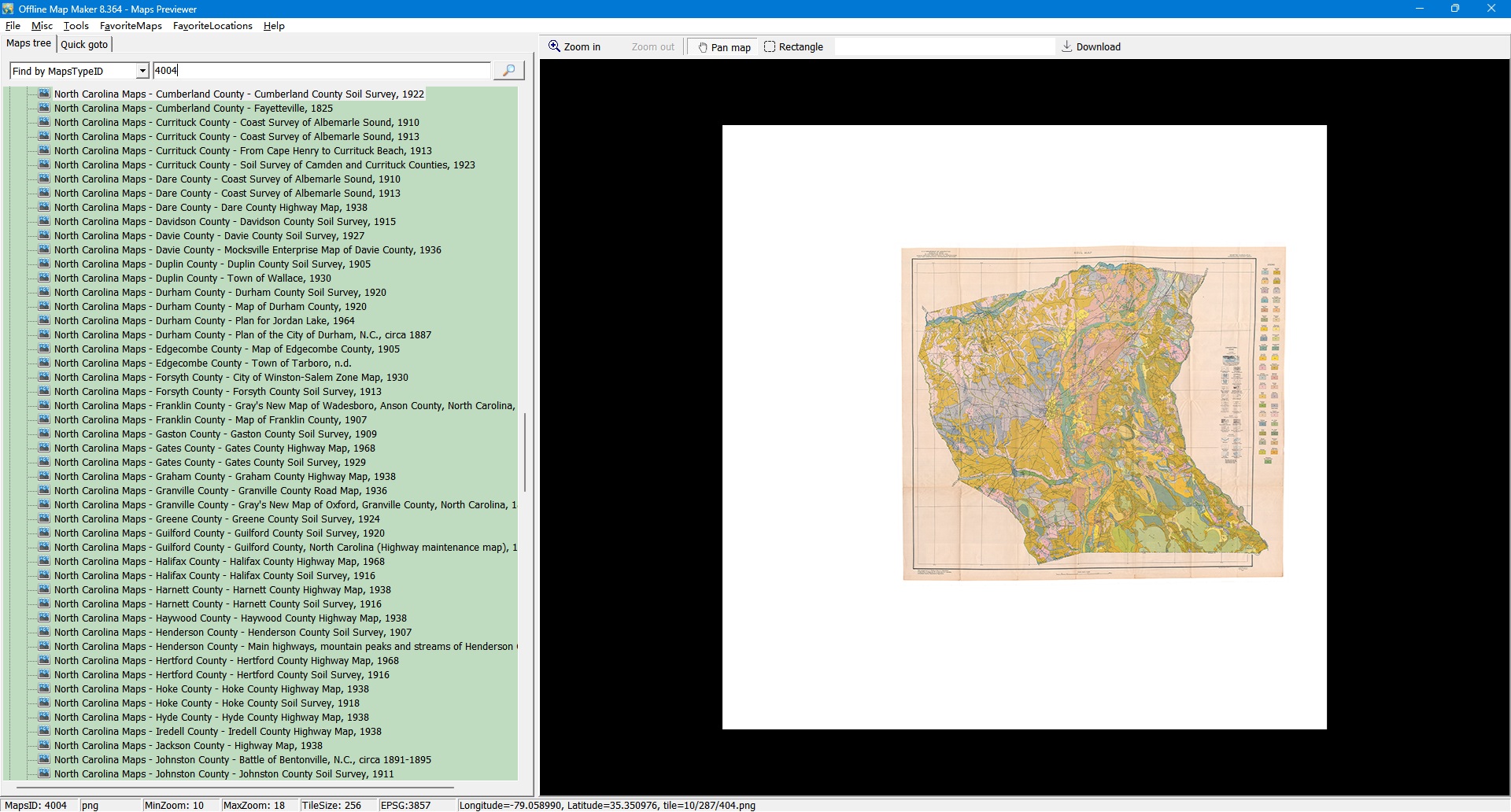Select Johnston County Soil Survey, 1911 entry
The height and width of the screenshot is (812, 1511).
coord(224,774)
